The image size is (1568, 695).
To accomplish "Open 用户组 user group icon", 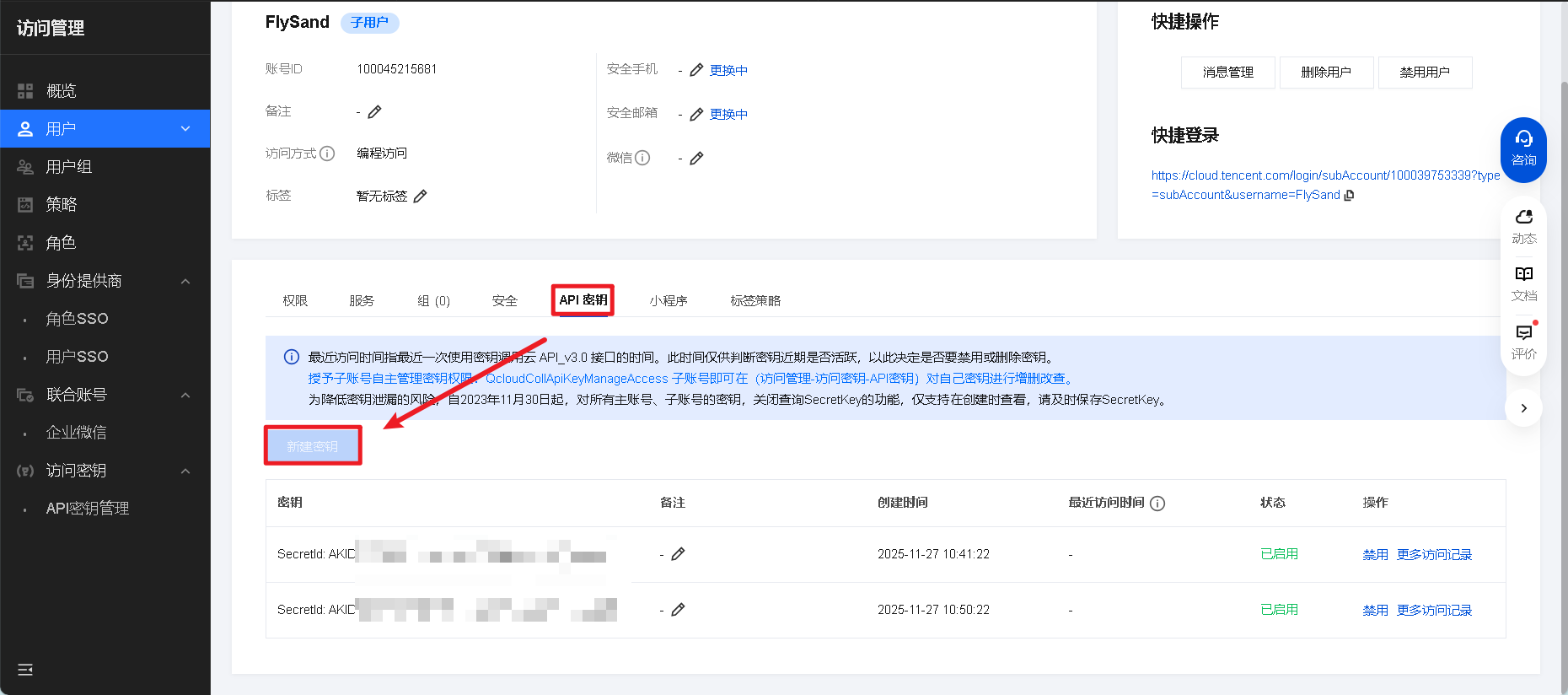I will coord(25,167).
